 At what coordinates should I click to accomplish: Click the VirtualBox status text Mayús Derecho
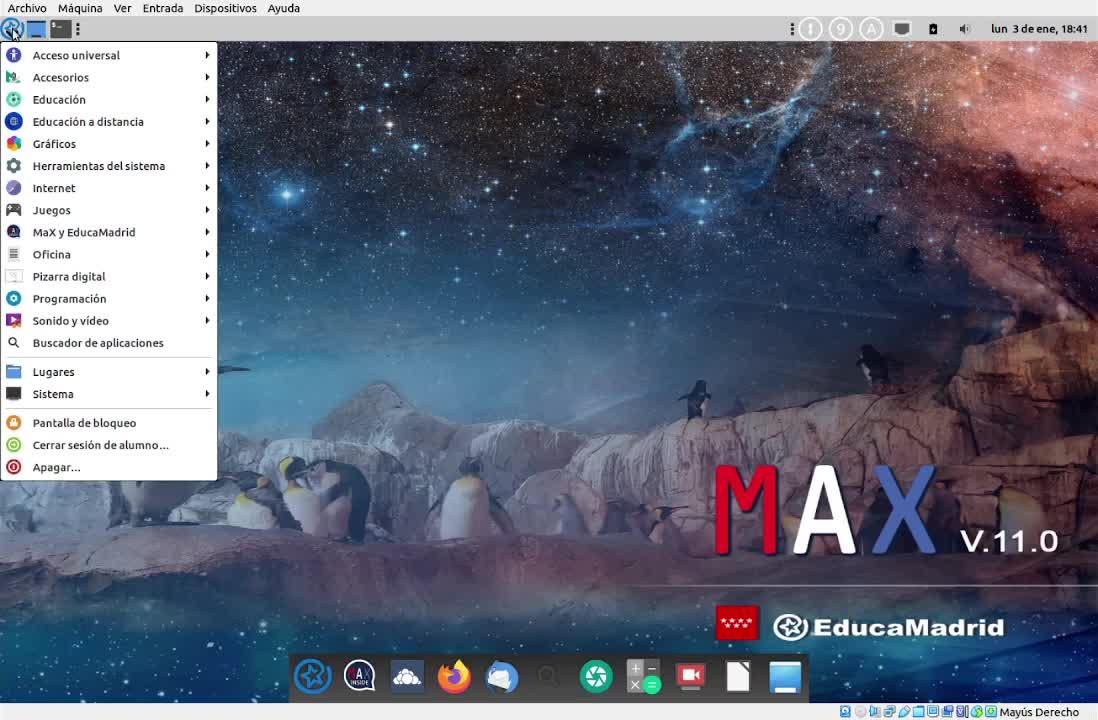[1039, 712]
